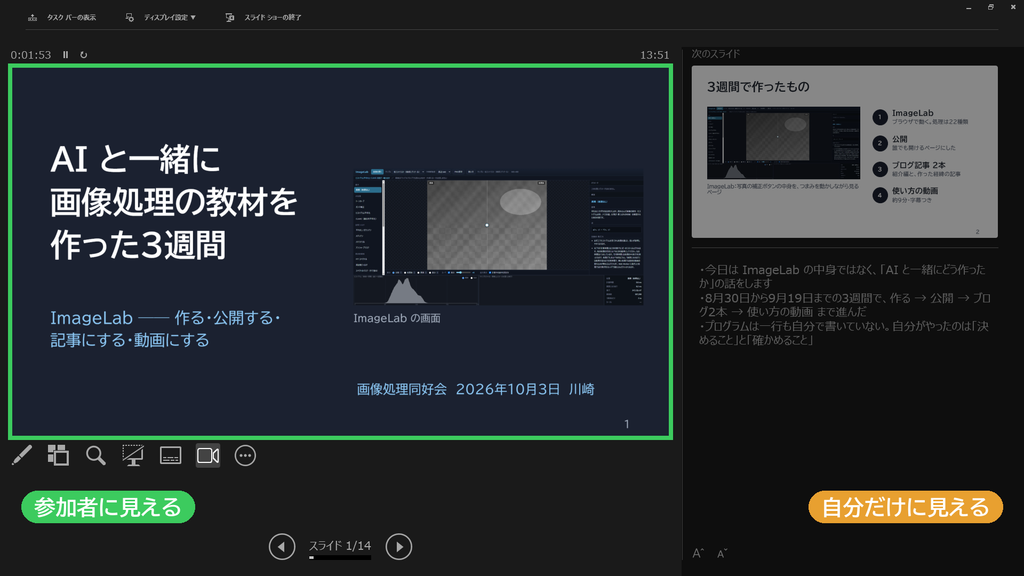Open more slide show options
Viewport: 1024px width, 576px height.
click(245, 455)
